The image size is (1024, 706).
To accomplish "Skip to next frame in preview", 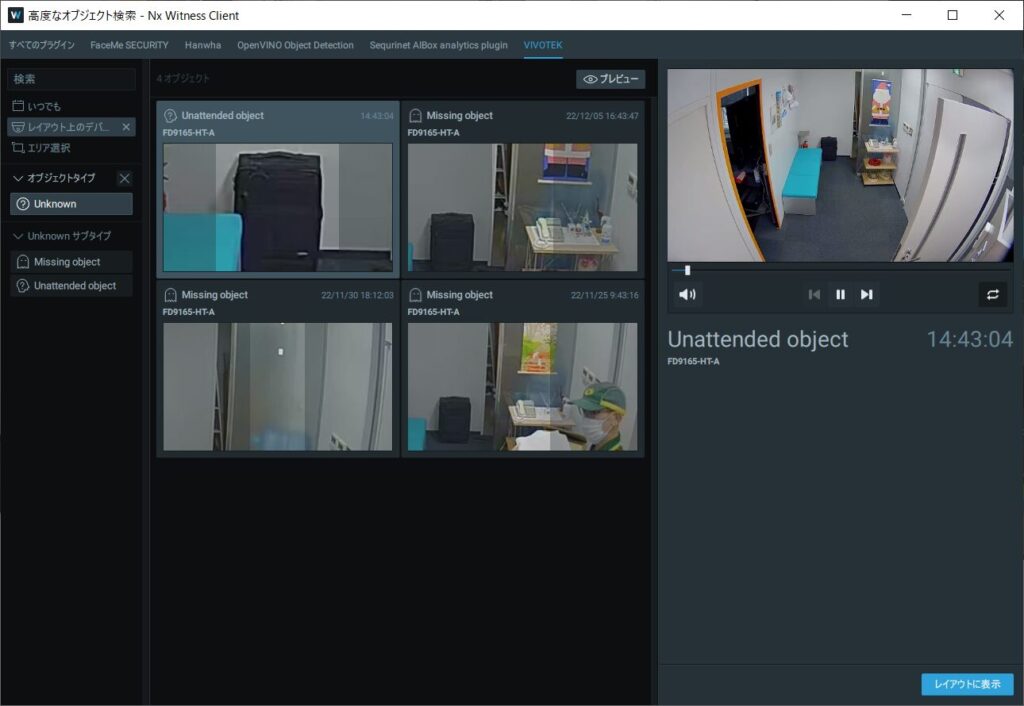I will coord(866,294).
